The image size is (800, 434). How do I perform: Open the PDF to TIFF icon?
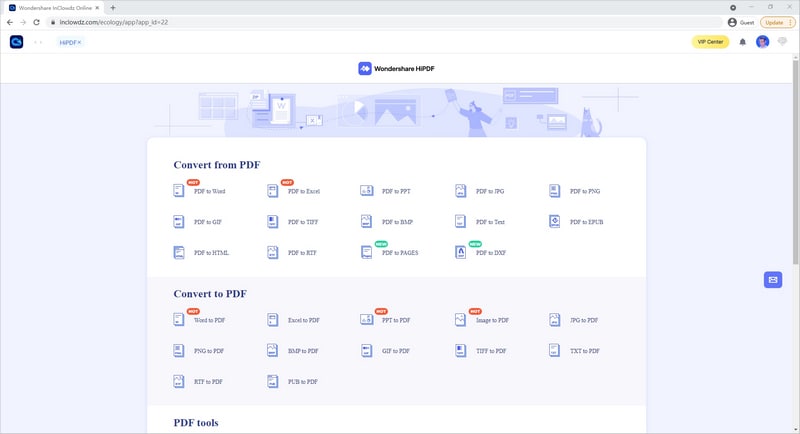[x=272, y=221]
